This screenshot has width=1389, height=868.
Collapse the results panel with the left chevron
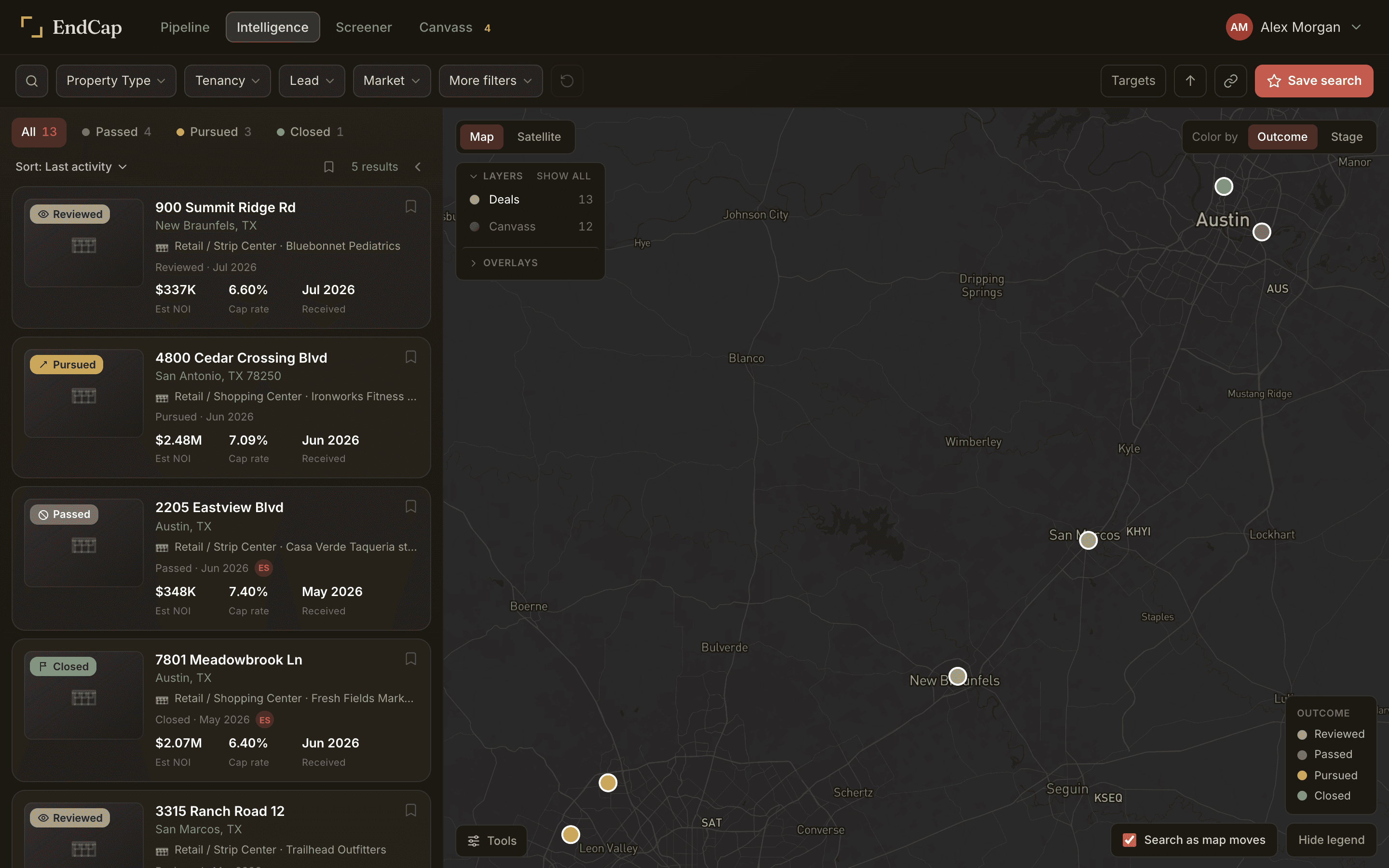[x=418, y=167]
